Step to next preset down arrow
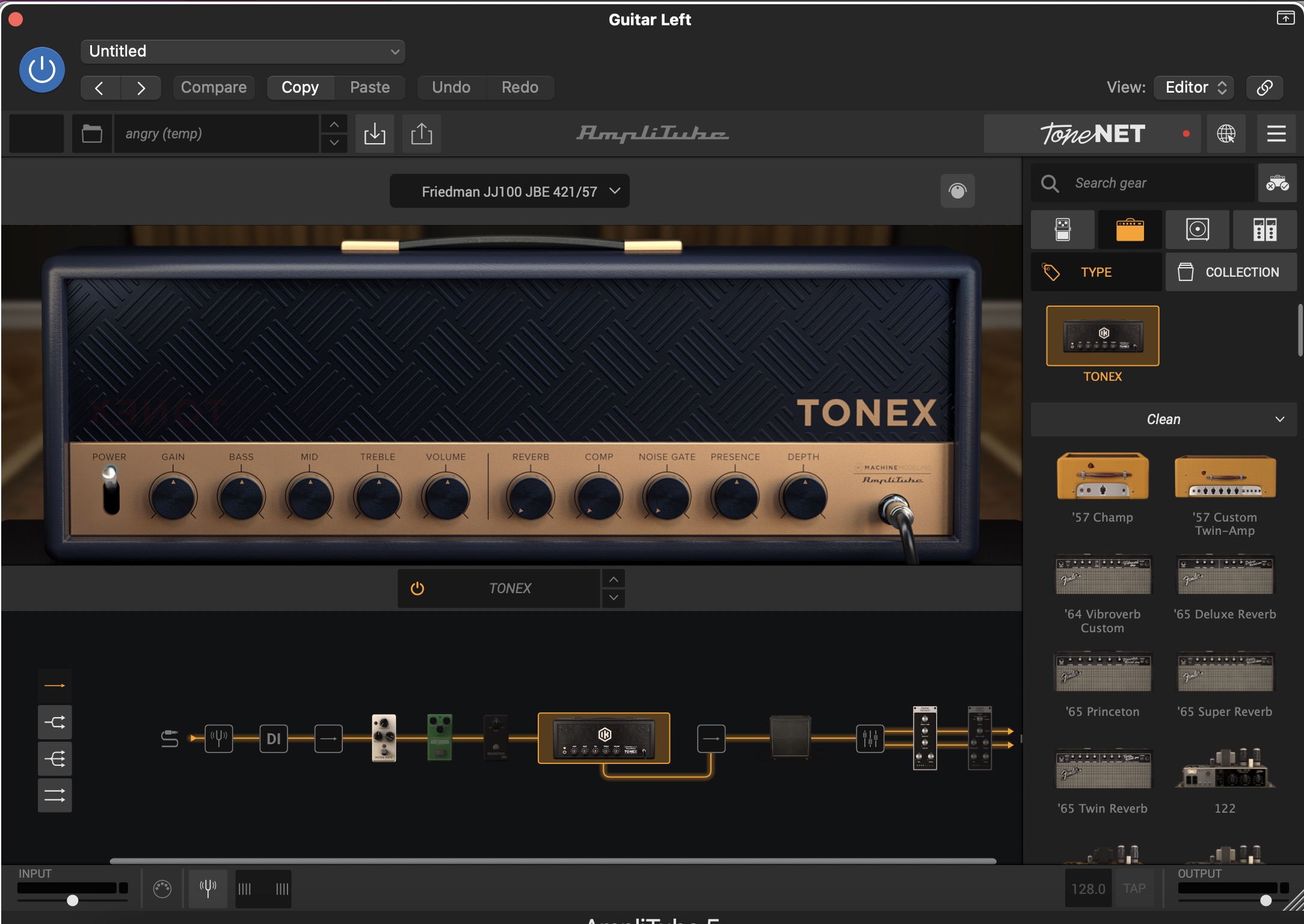 (x=334, y=143)
